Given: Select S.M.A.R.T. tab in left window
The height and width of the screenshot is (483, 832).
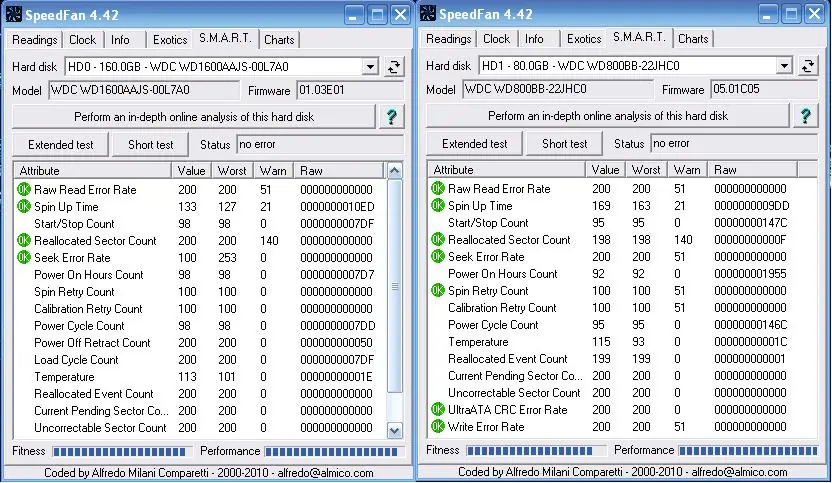Looking at the screenshot, I should point(225,38).
